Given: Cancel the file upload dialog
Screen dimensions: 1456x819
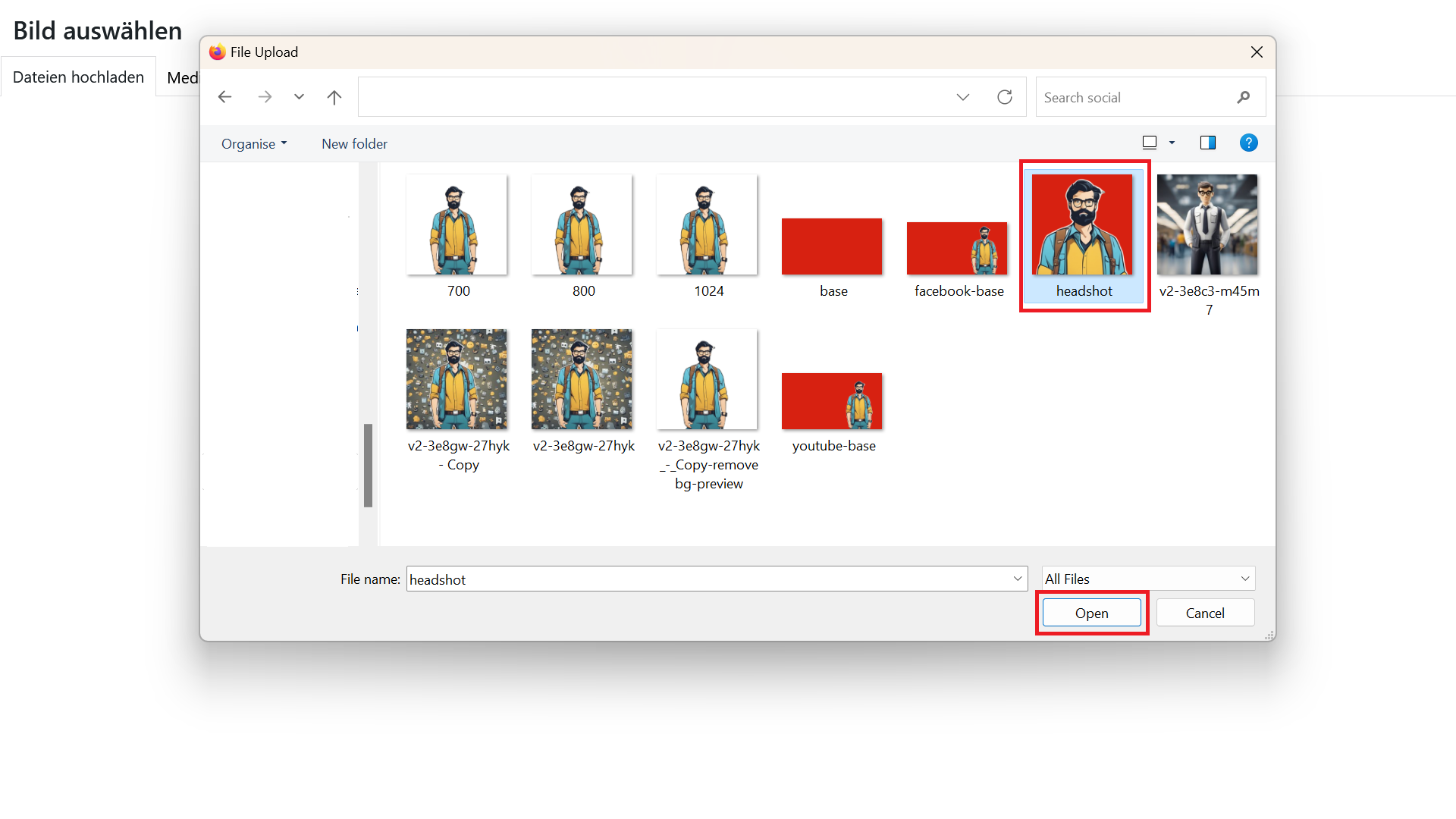Looking at the screenshot, I should coord(1205,613).
